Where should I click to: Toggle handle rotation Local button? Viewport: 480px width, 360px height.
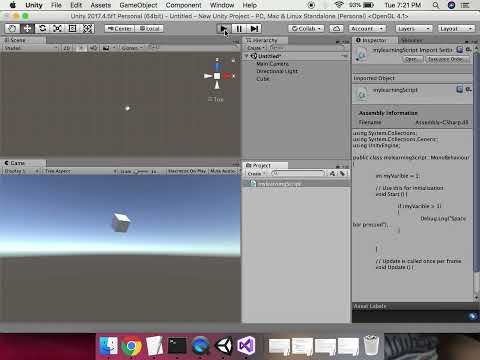tap(149, 29)
